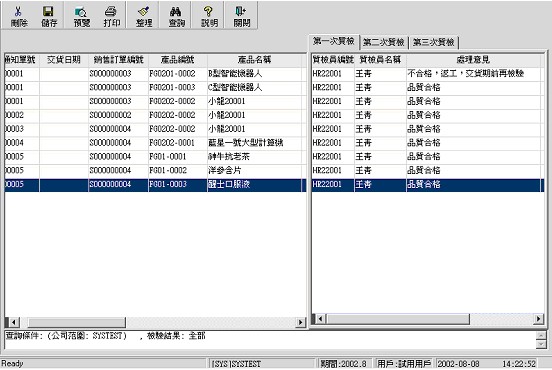Click left scroll arrow of right table

coord(320,319)
